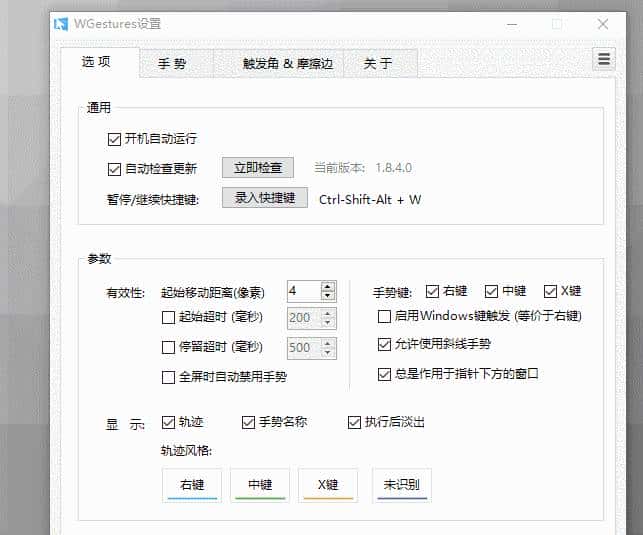Open the hamburger menu button

604,59
